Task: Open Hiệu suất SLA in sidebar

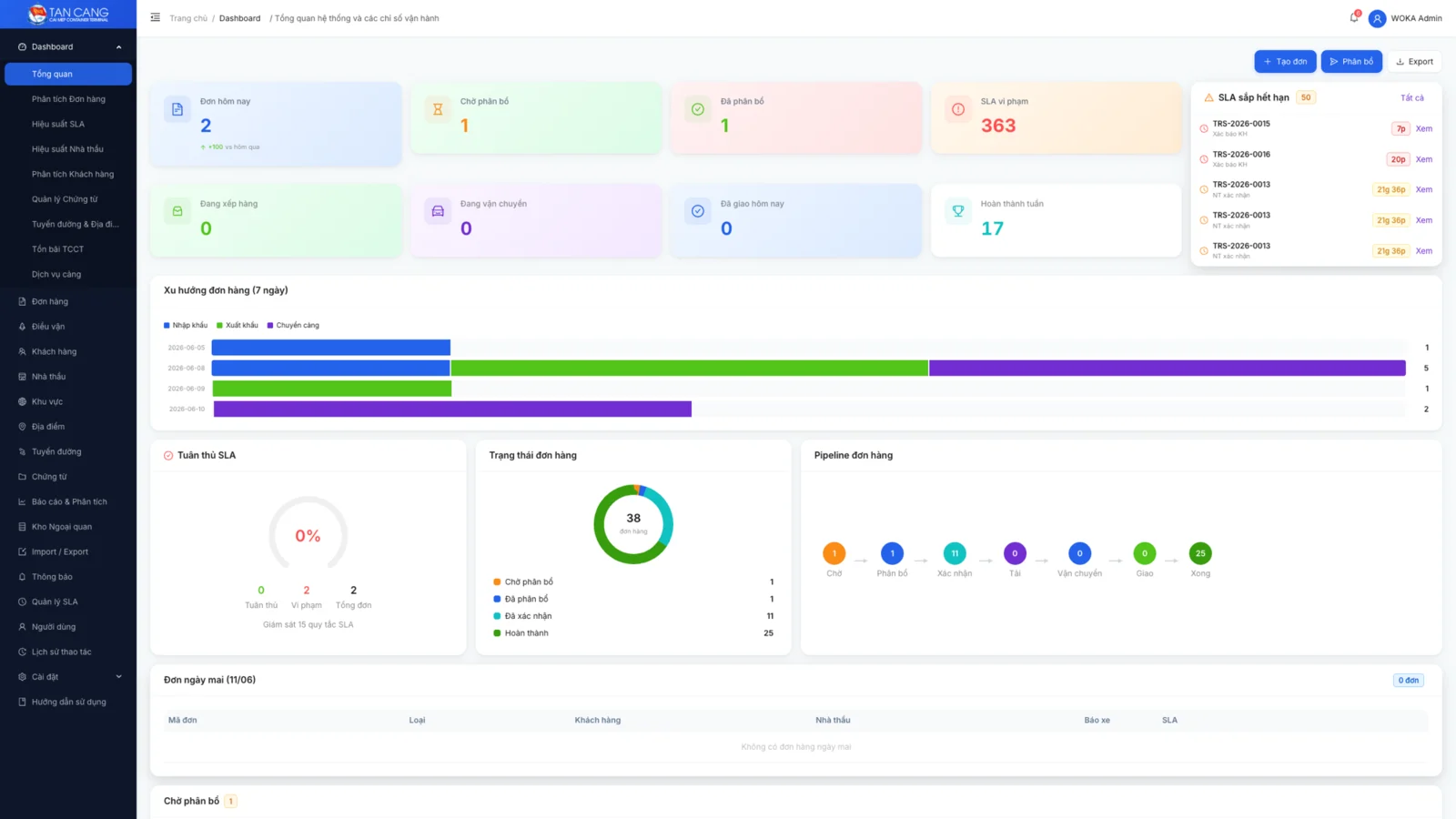Action: (68, 124)
